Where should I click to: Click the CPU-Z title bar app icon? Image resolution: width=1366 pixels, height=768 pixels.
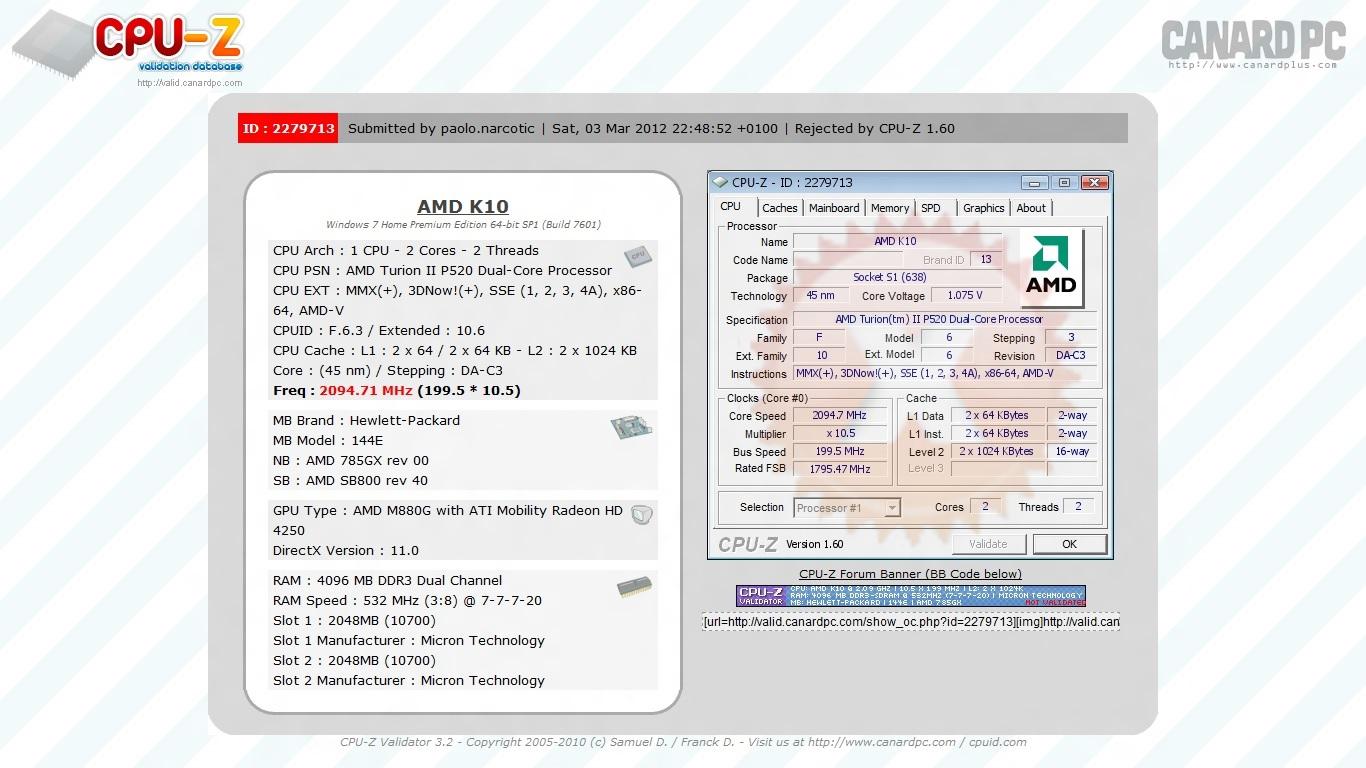[x=720, y=183]
